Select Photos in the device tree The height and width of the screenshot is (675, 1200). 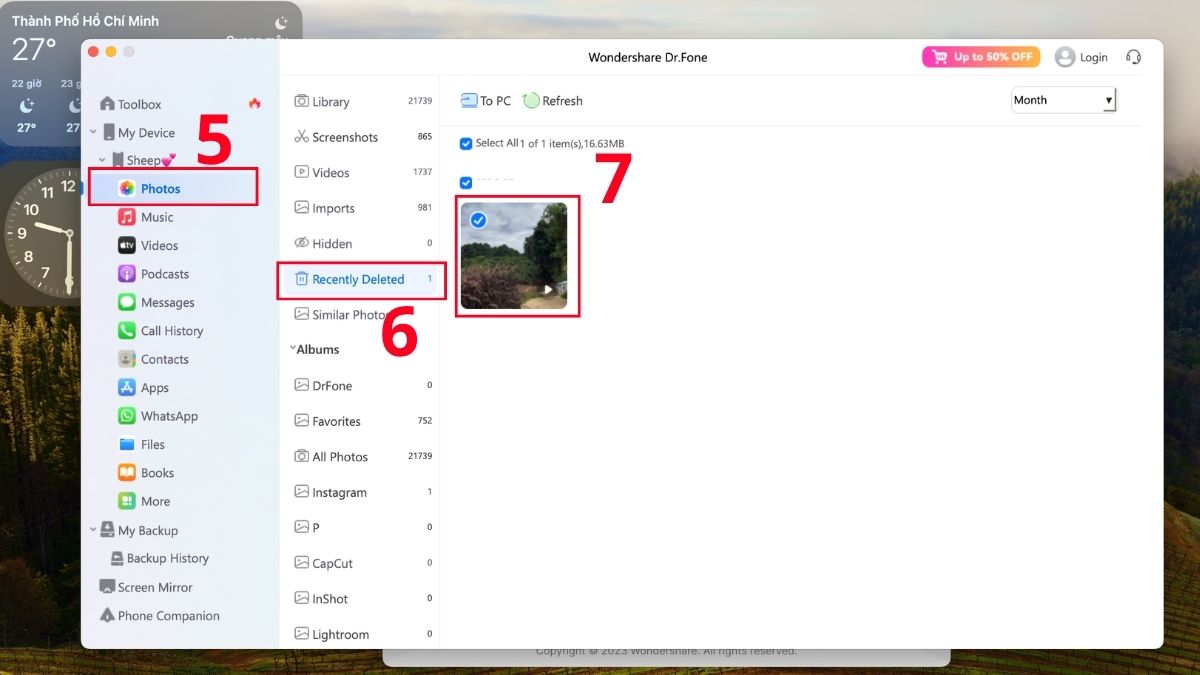[x=173, y=188]
